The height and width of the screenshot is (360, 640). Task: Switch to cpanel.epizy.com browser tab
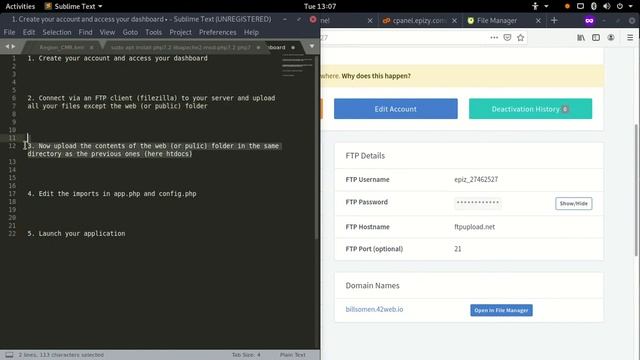[419, 20]
